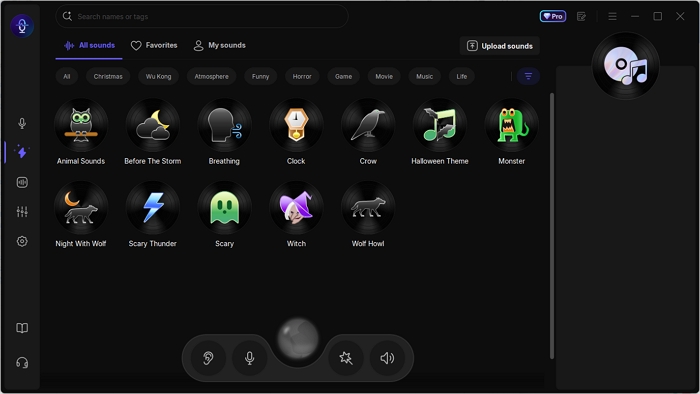Screen dimensions: 700x394
Task: Click the sound list vertical scrollbar
Action: [x=552, y=225]
